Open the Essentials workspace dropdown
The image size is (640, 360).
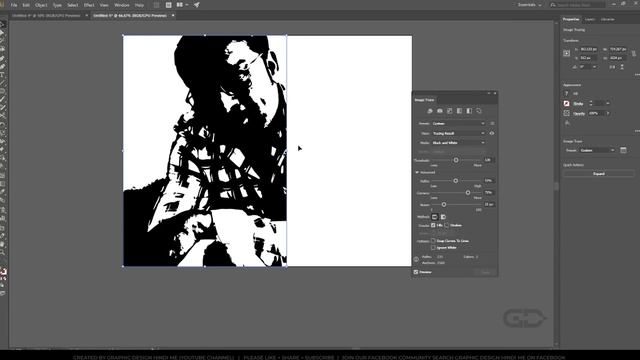tap(529, 5)
